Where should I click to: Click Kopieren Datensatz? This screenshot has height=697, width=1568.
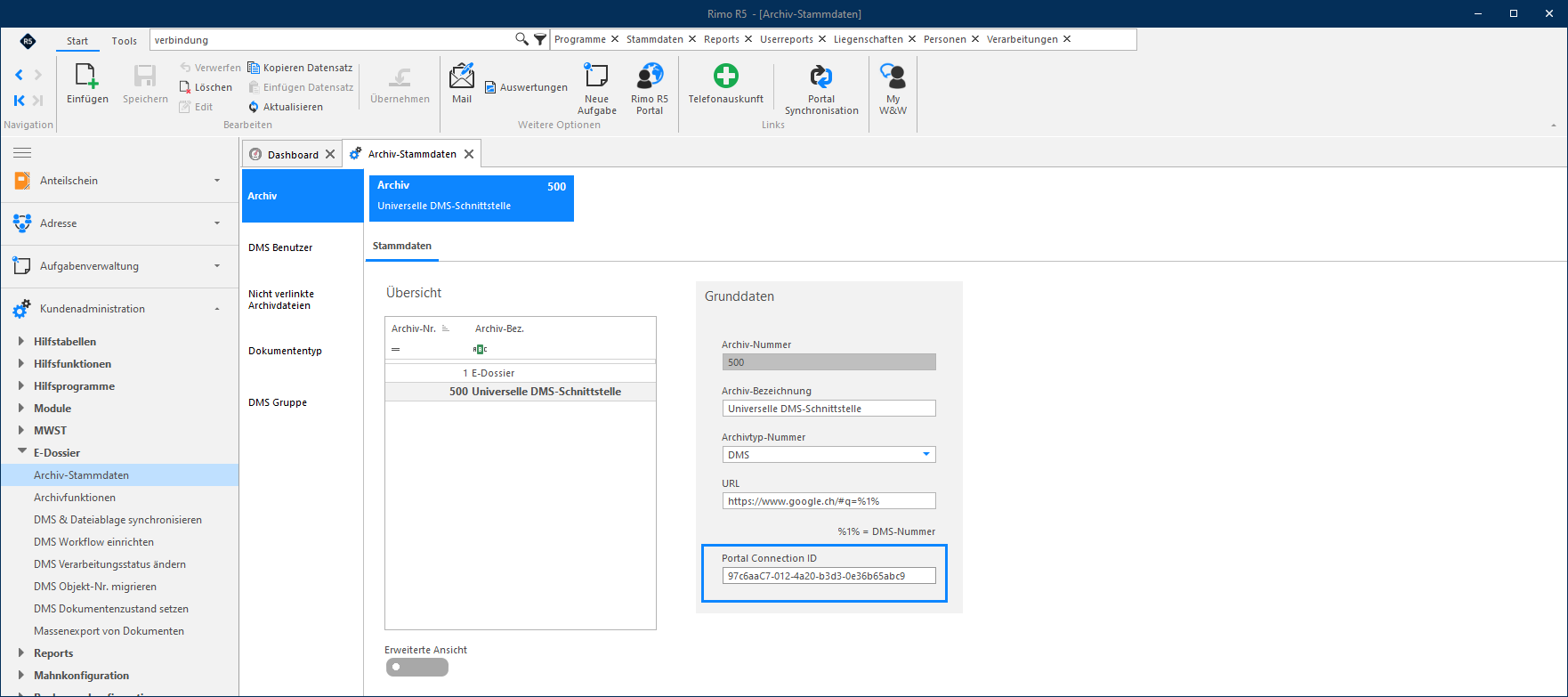tap(300, 68)
